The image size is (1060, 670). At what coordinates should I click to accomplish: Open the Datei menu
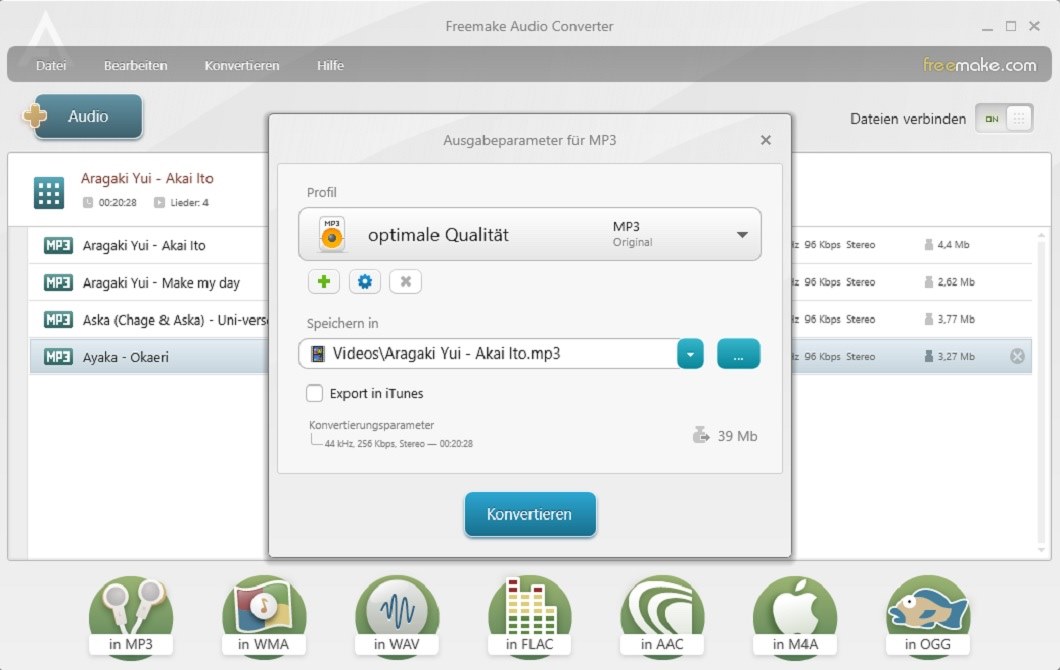51,66
